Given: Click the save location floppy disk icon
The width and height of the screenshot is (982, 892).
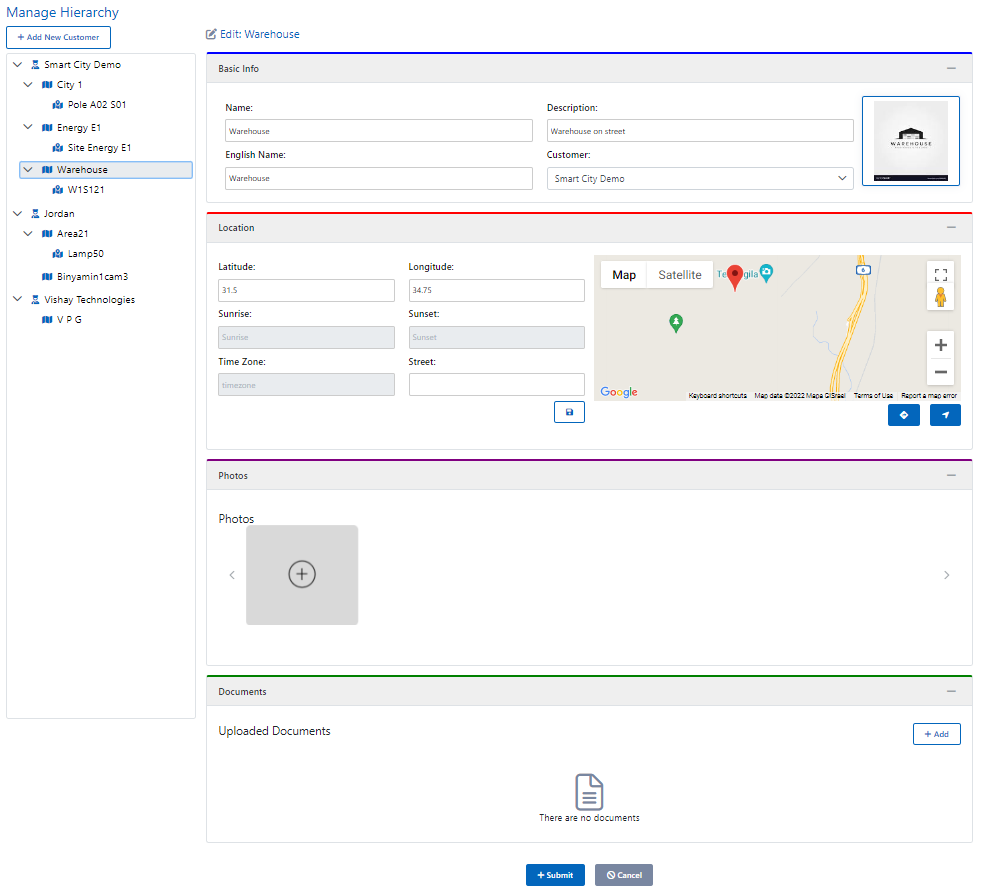Looking at the screenshot, I should [x=569, y=412].
